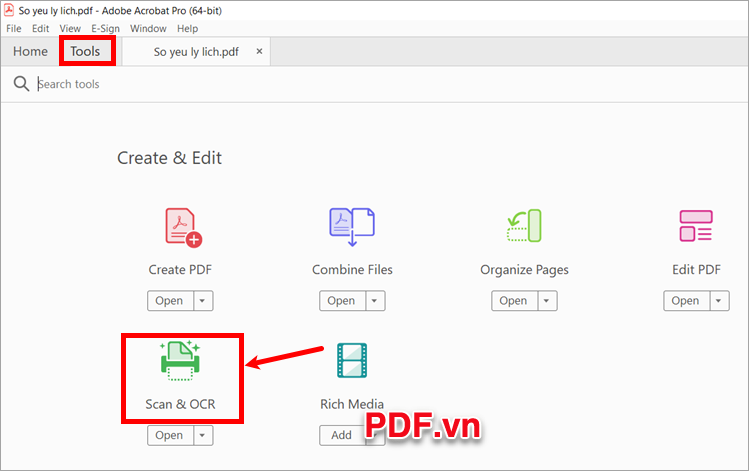Choose the Organize Pages tool icon

point(524,226)
